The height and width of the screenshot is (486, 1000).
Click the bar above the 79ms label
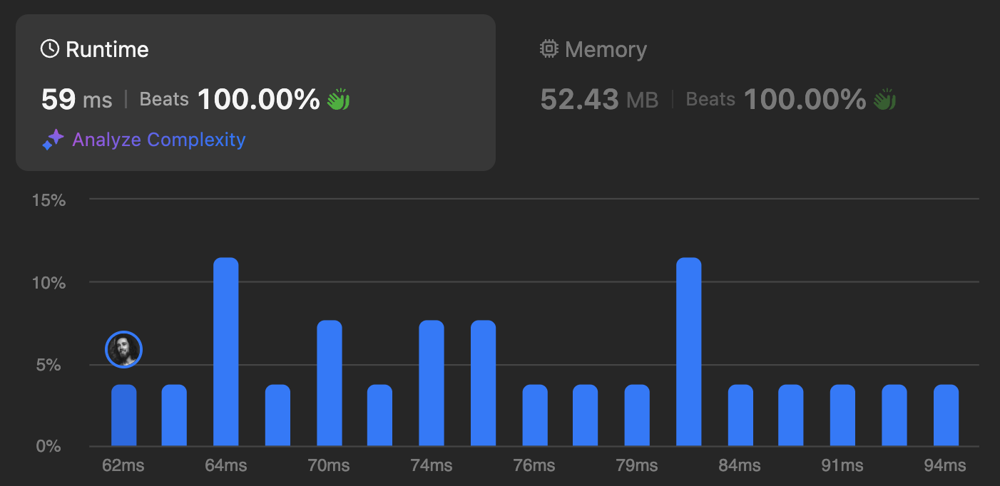tap(637, 415)
